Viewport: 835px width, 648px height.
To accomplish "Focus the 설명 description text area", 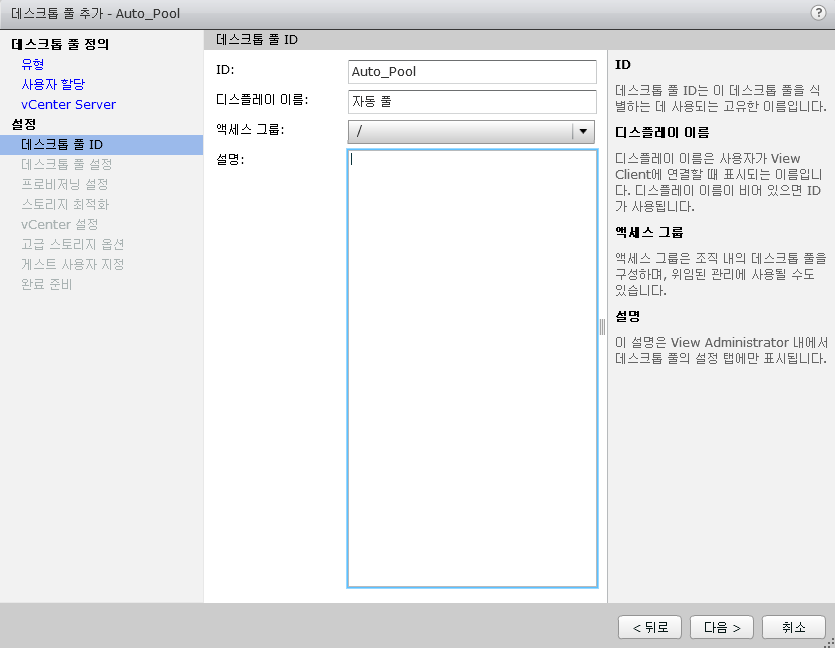I will click(x=472, y=368).
